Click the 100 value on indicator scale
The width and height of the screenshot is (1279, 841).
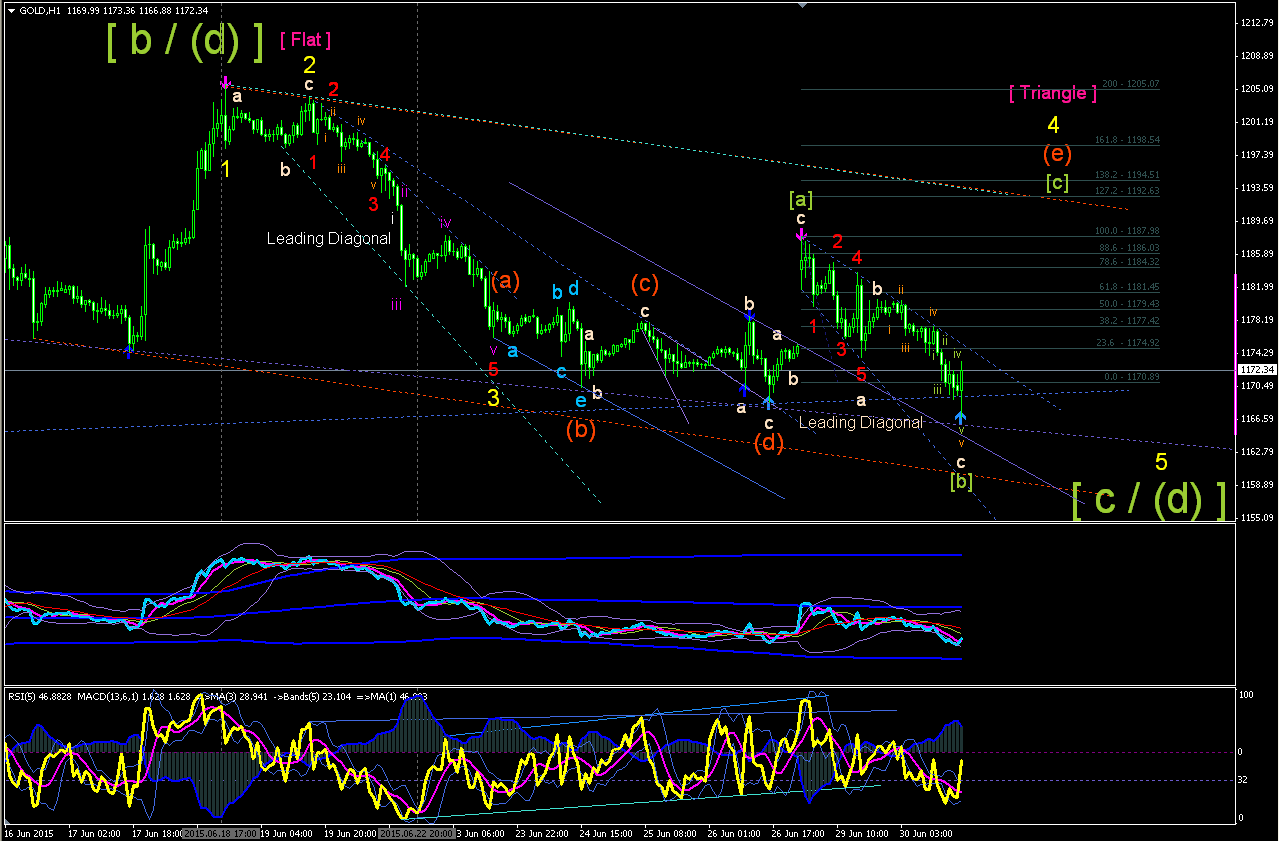click(1248, 694)
